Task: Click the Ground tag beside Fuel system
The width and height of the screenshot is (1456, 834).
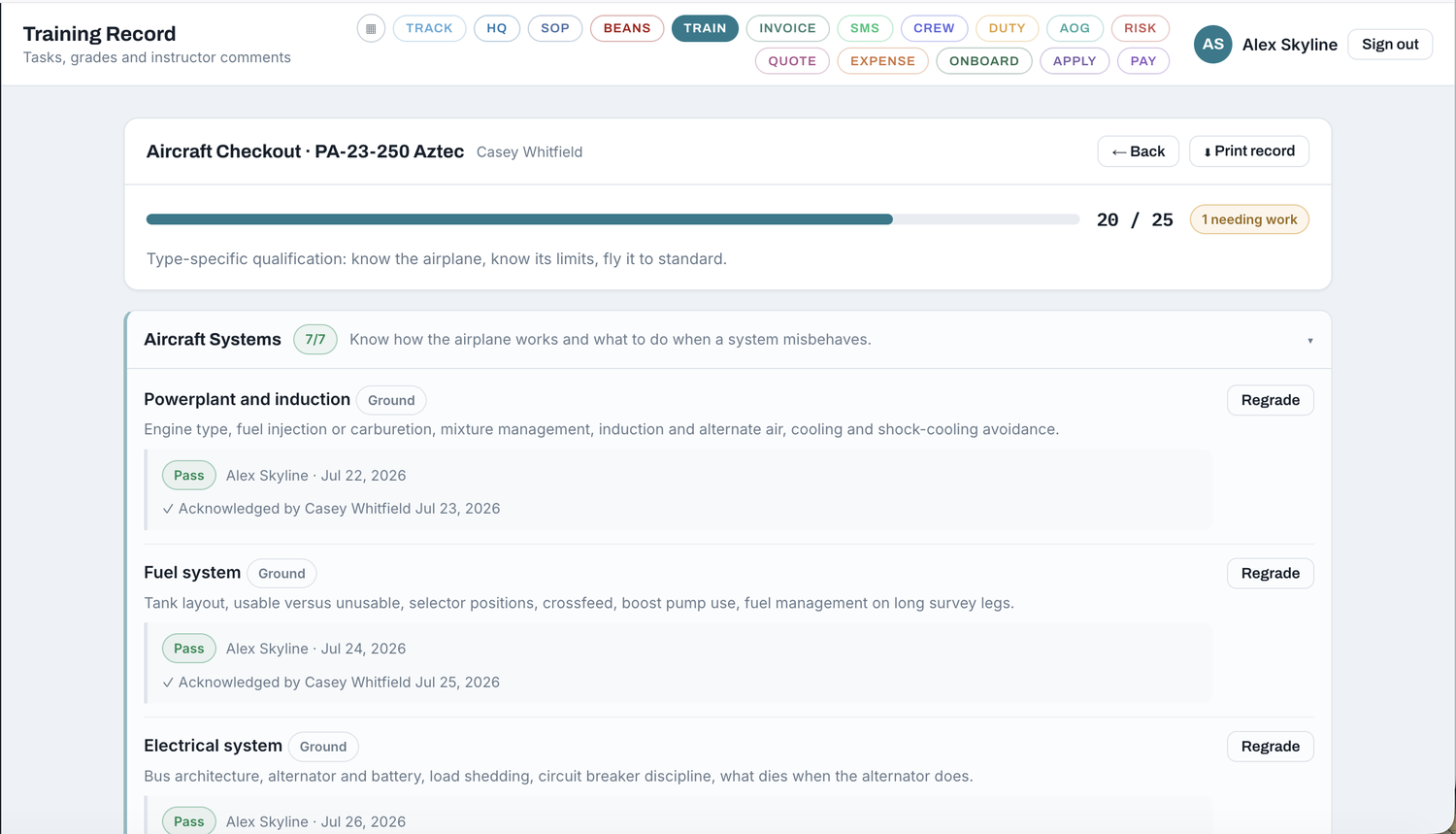Action: (281, 574)
